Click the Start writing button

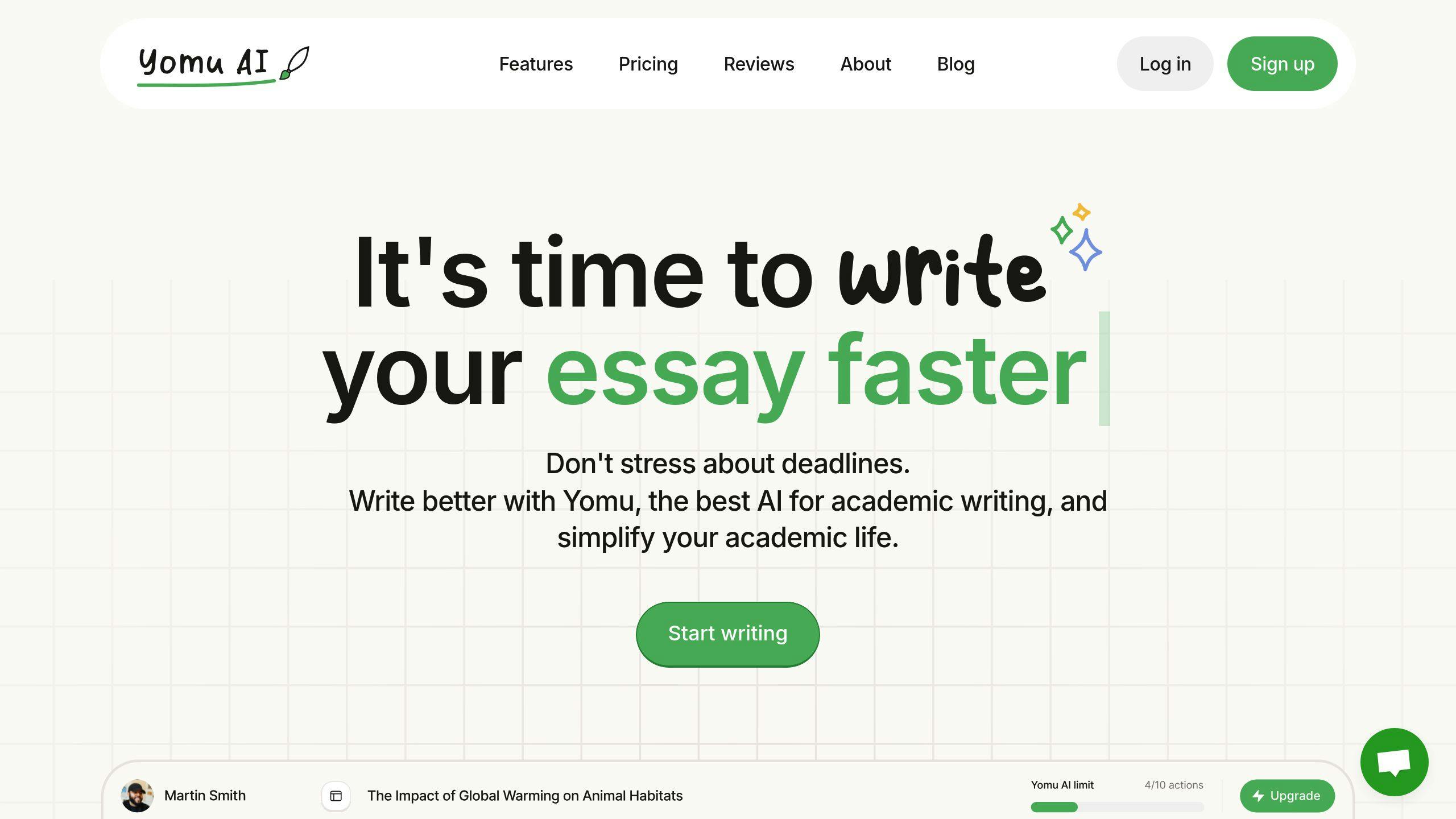(x=728, y=633)
